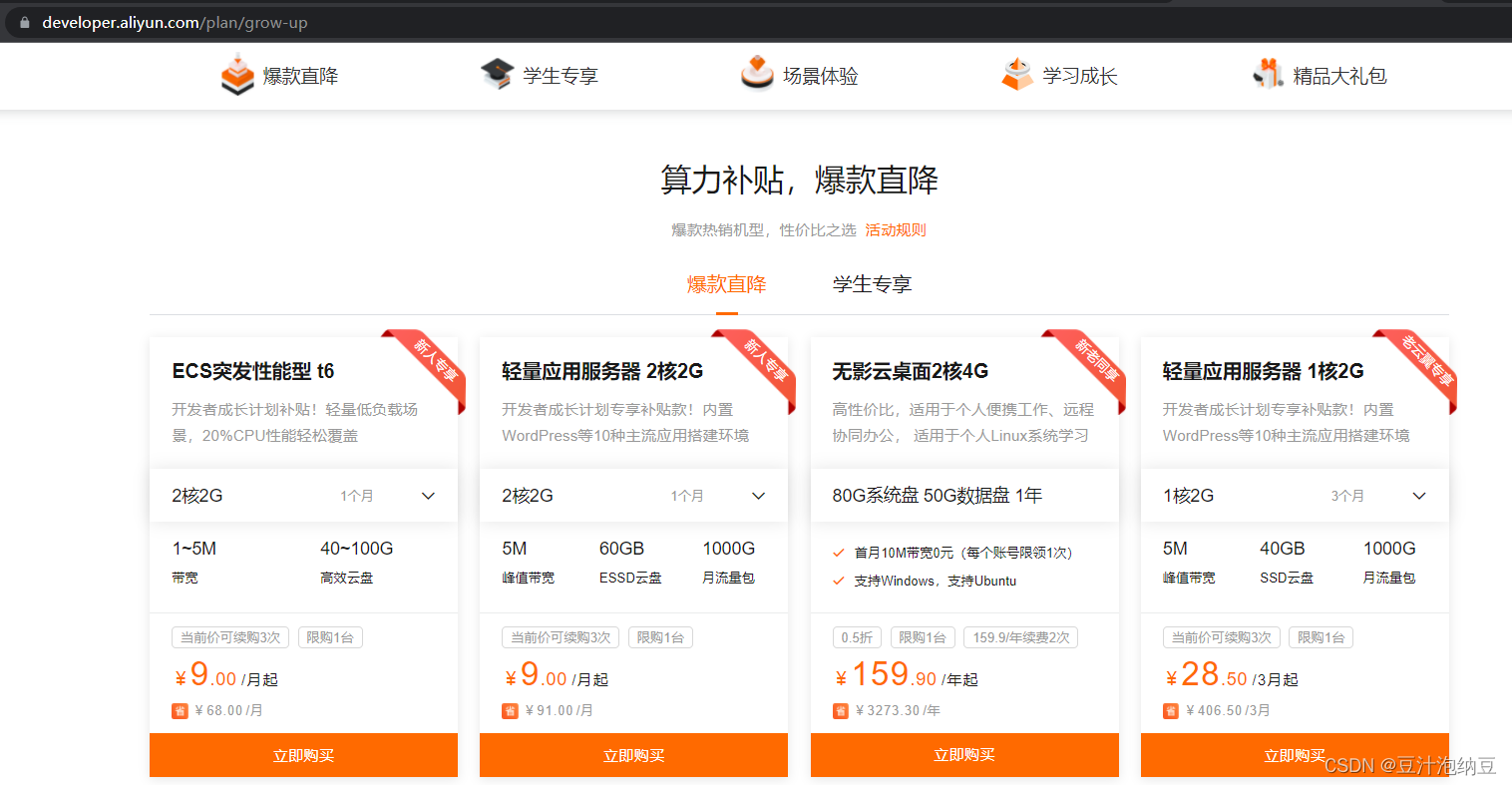Click 立即购买 for 轻量应用服务器 2核2G

(x=633, y=755)
